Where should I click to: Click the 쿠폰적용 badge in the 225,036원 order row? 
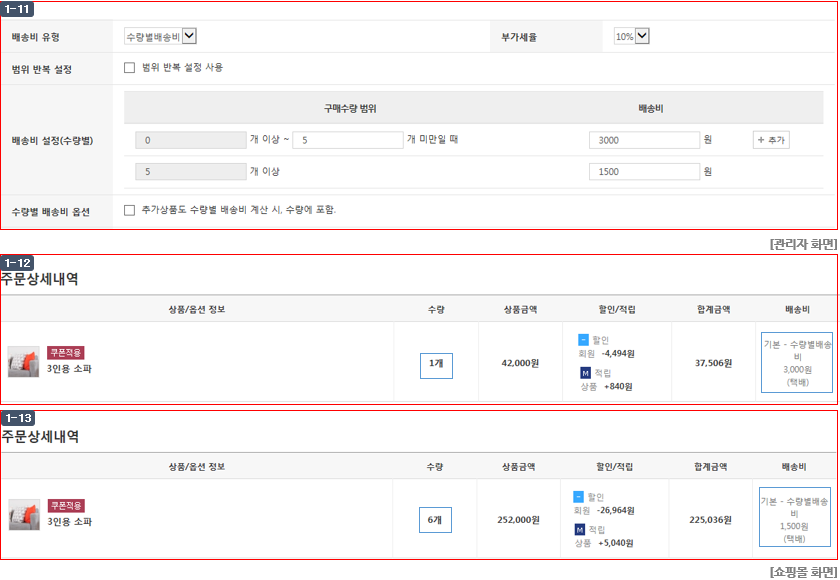[x=66, y=506]
